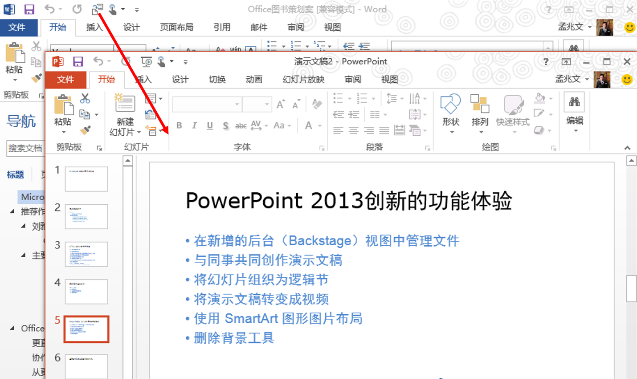
Task: Reset slide layout icon in 幻灯片 group
Action: point(150,115)
